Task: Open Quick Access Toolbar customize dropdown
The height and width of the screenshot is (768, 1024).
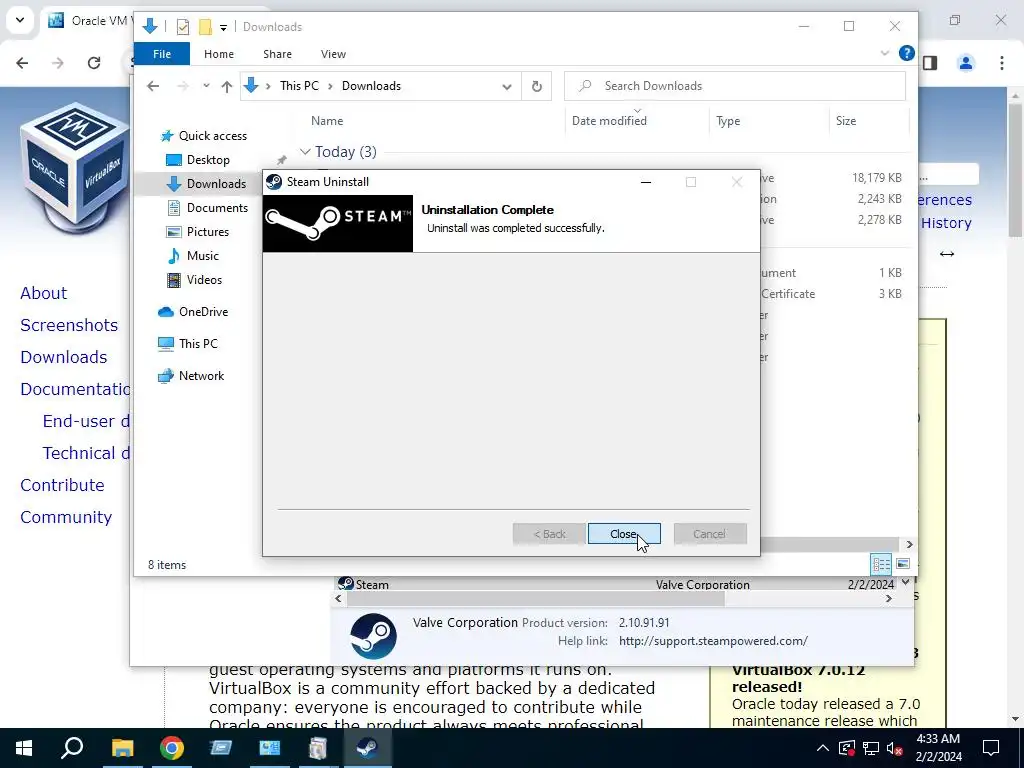Action: tap(223, 27)
